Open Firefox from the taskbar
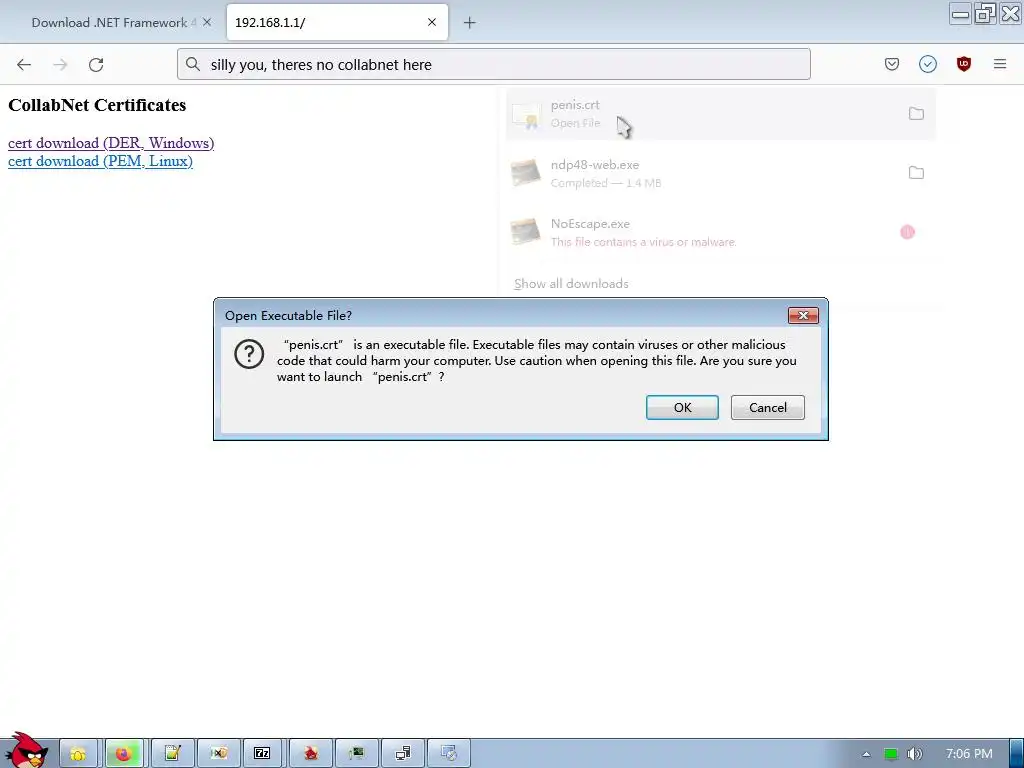Viewport: 1024px width, 768px height. click(123, 754)
